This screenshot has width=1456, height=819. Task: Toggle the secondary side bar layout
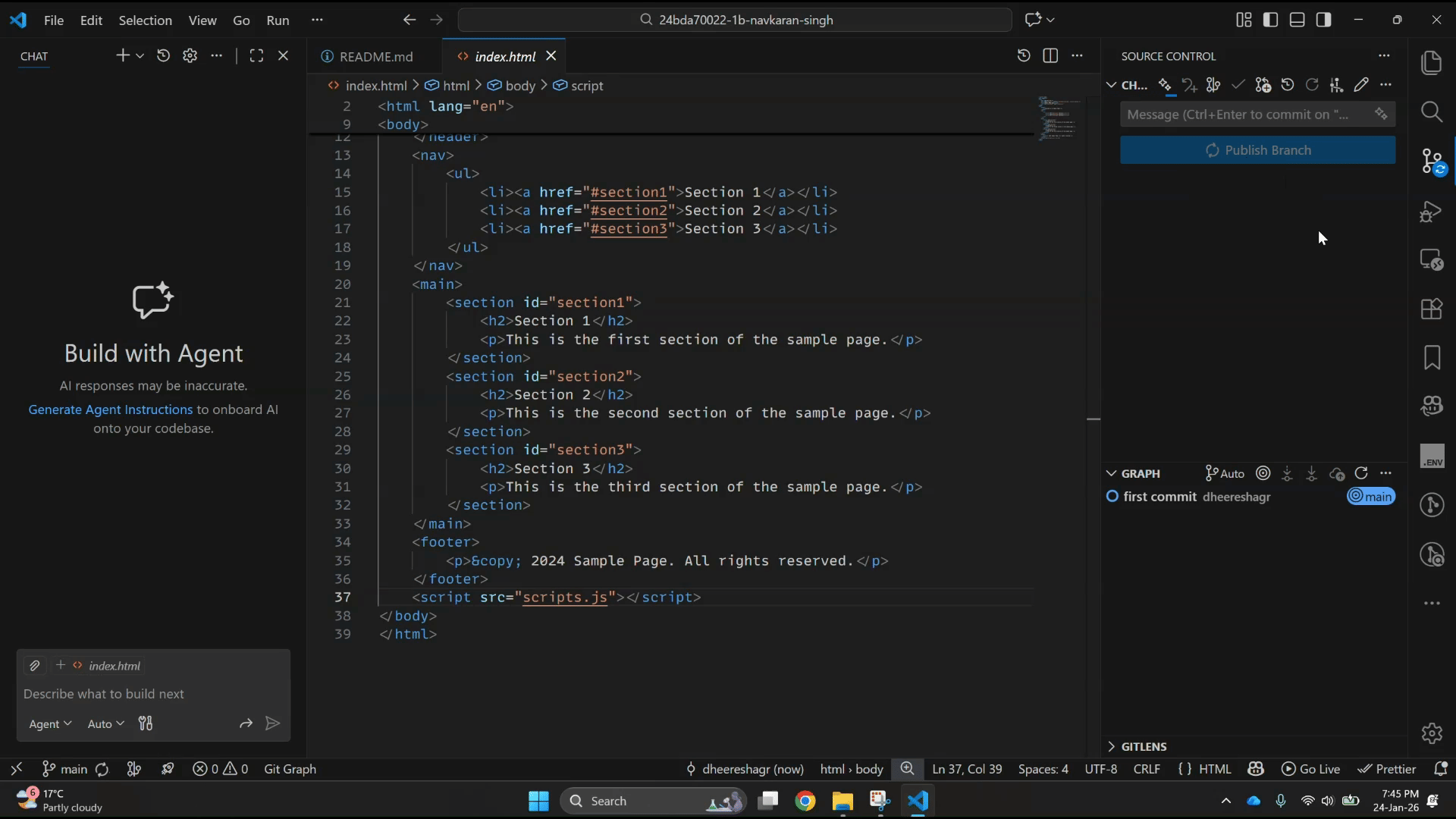coord(1324,20)
